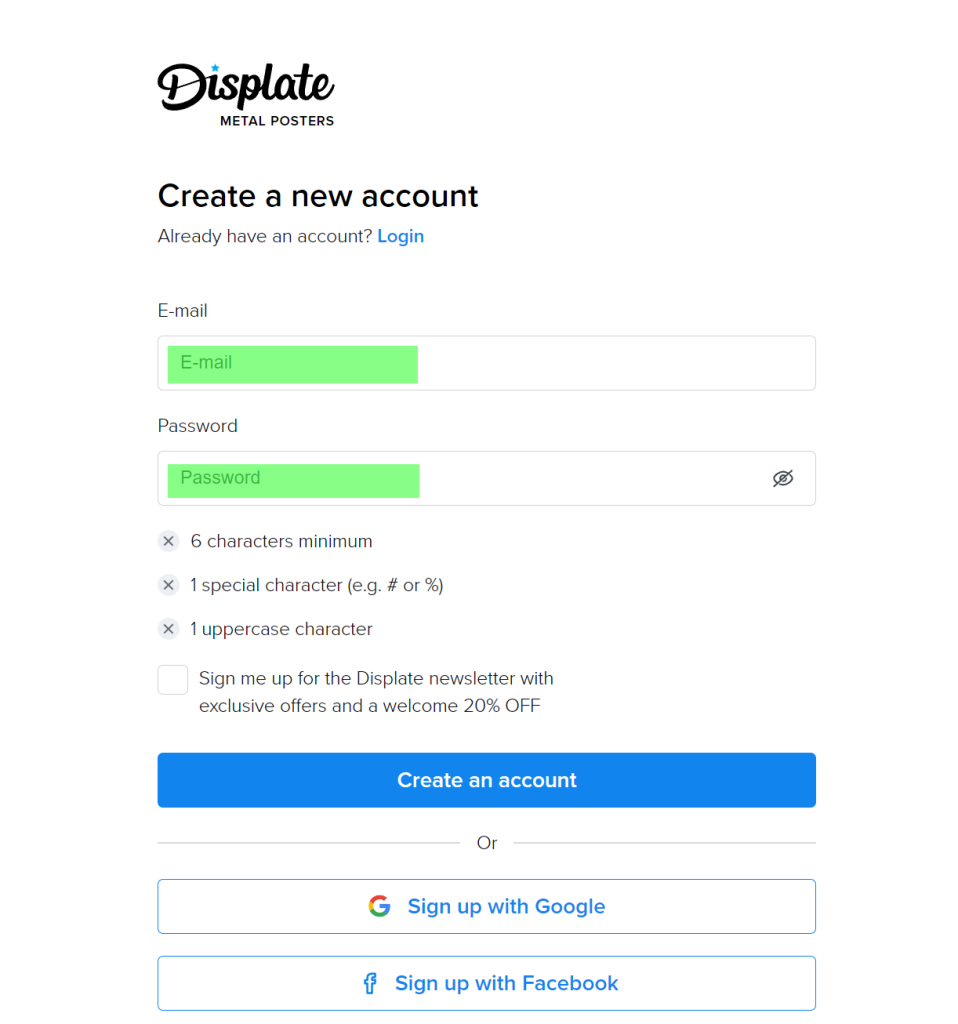
Task: Click the Google logo icon
Action: click(x=379, y=906)
